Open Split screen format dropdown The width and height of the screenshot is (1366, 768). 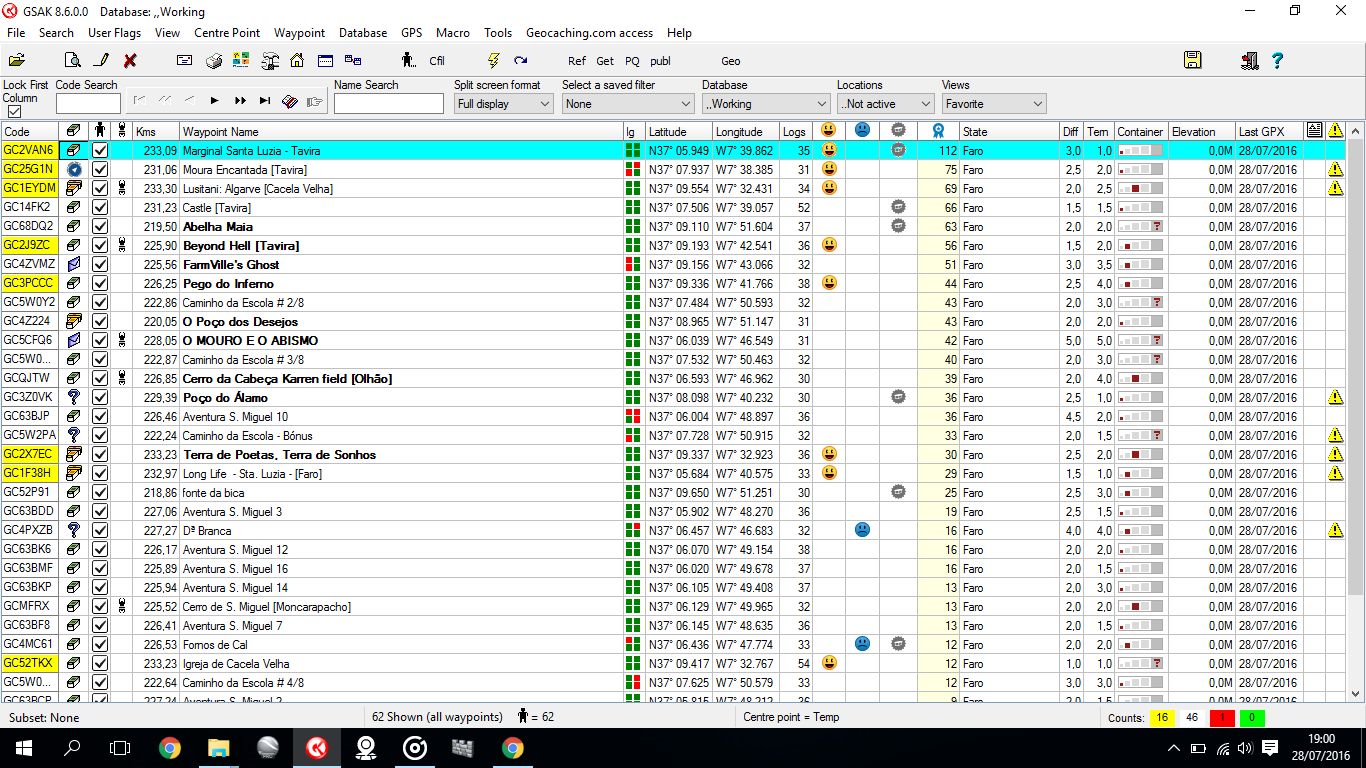point(504,104)
